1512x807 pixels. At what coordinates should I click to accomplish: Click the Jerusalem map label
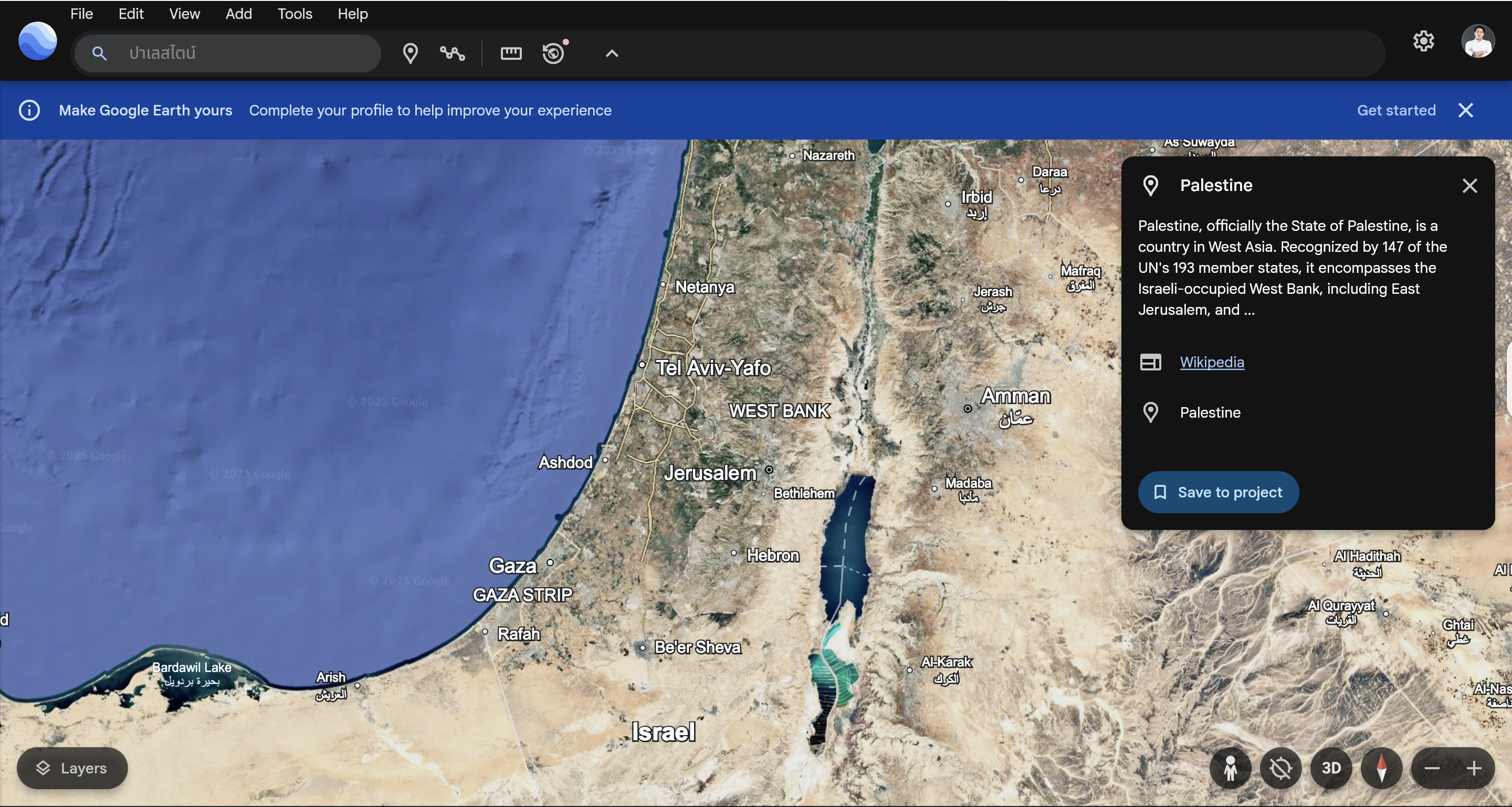click(x=710, y=473)
